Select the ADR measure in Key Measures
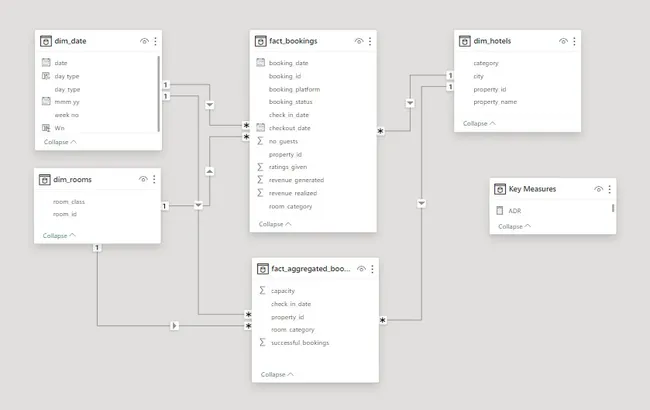The width and height of the screenshot is (650, 410). (514, 211)
